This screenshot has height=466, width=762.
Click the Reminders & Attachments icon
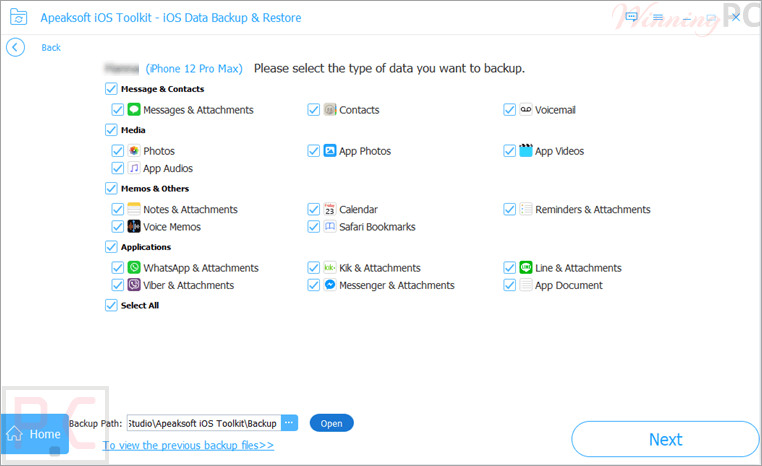coord(526,209)
